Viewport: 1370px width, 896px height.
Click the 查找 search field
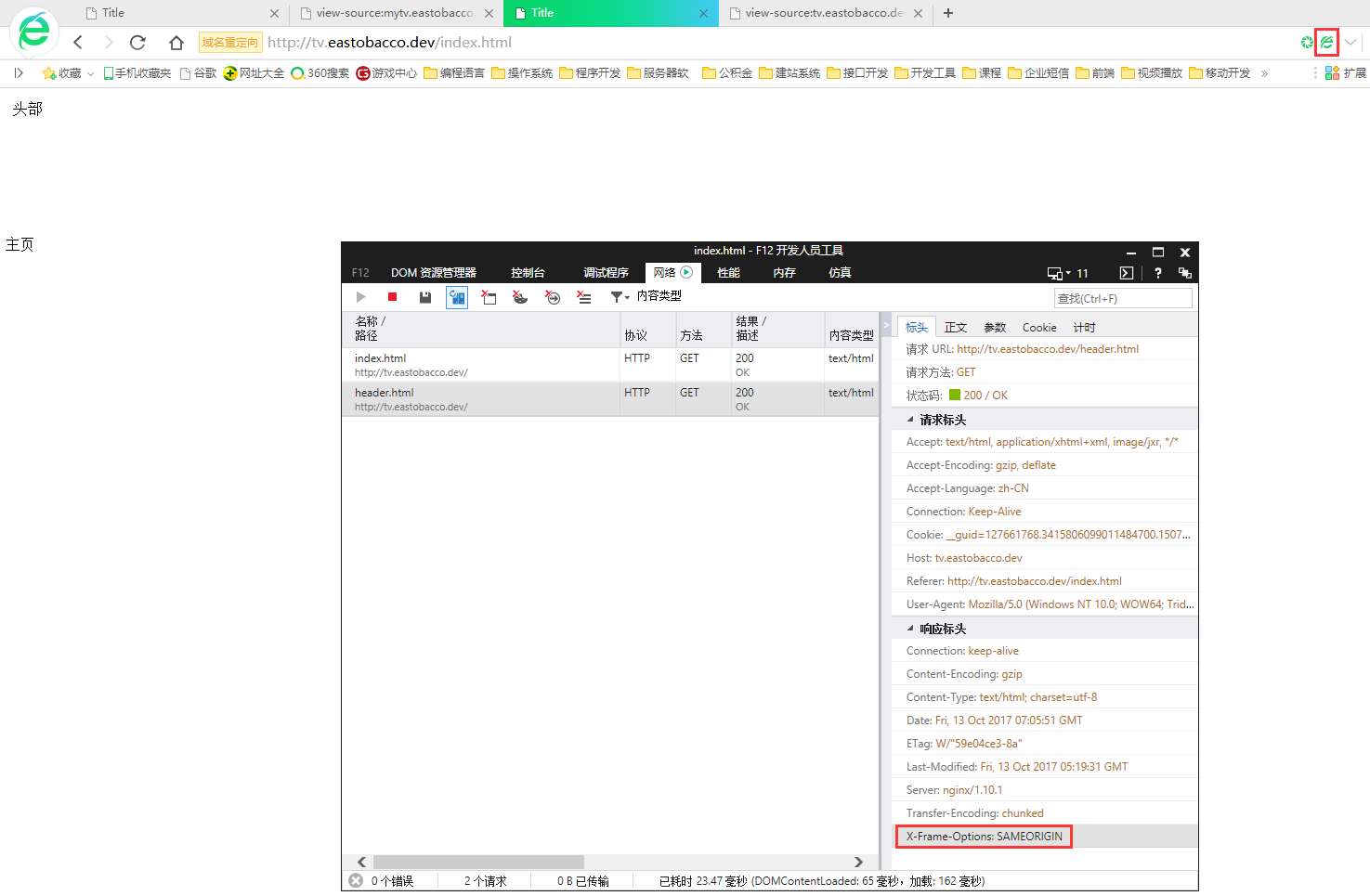1123,298
